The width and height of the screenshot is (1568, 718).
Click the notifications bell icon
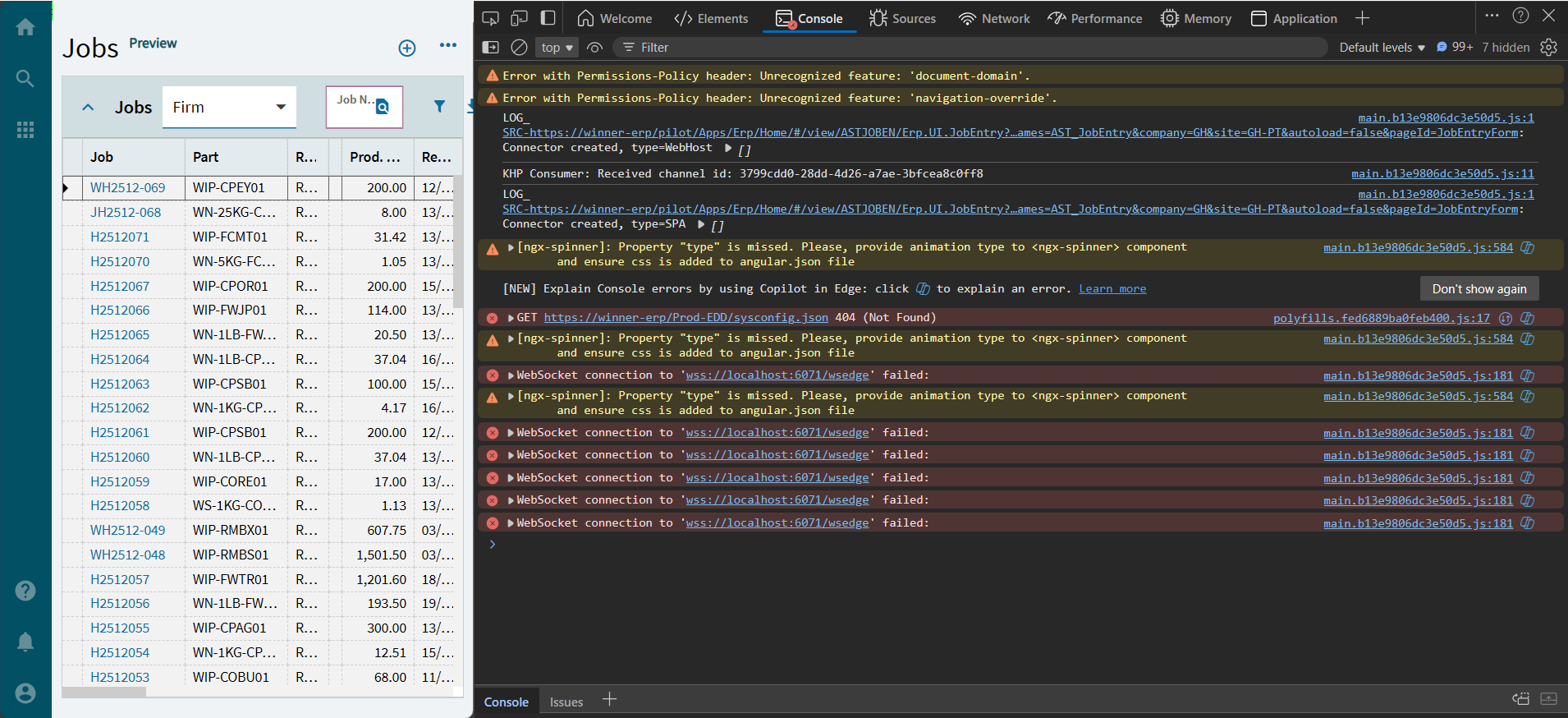point(25,642)
